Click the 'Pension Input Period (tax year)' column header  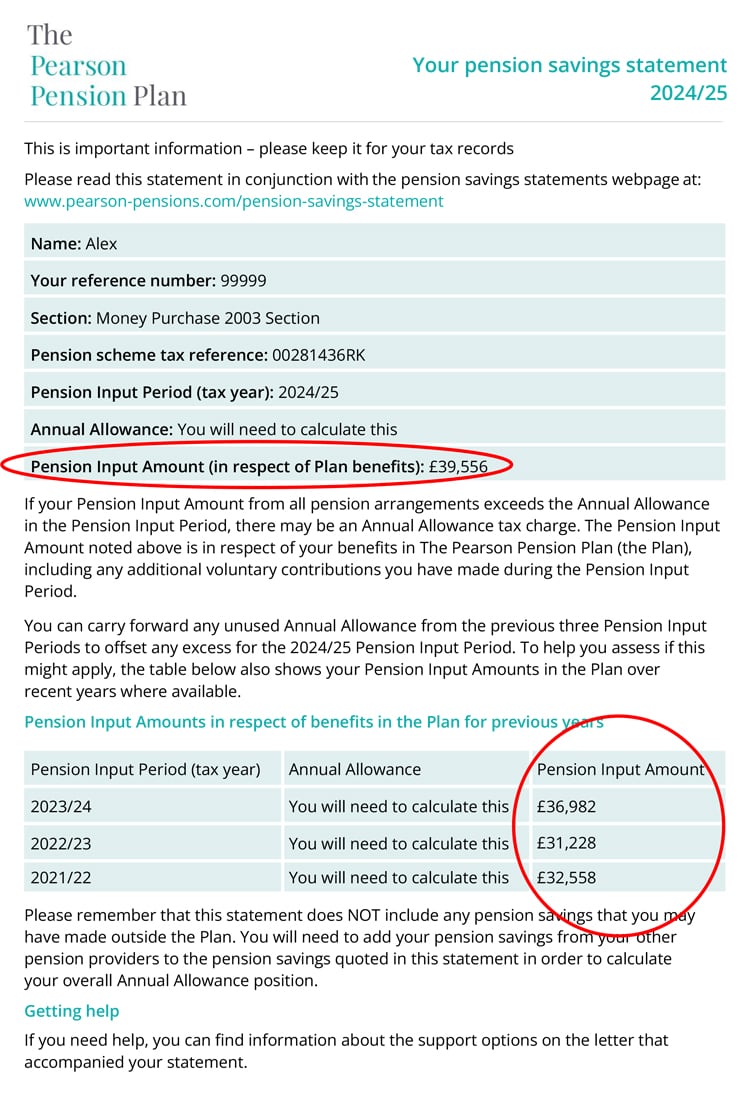(146, 769)
